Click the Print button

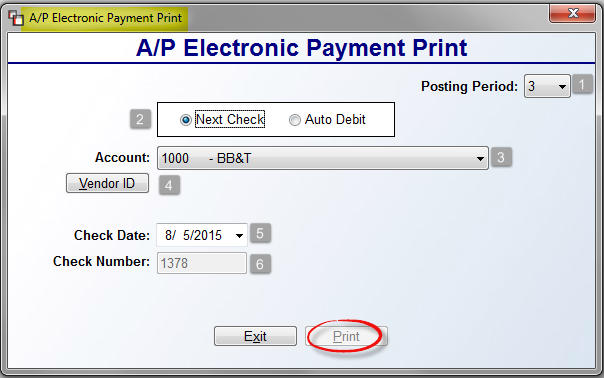[x=346, y=336]
